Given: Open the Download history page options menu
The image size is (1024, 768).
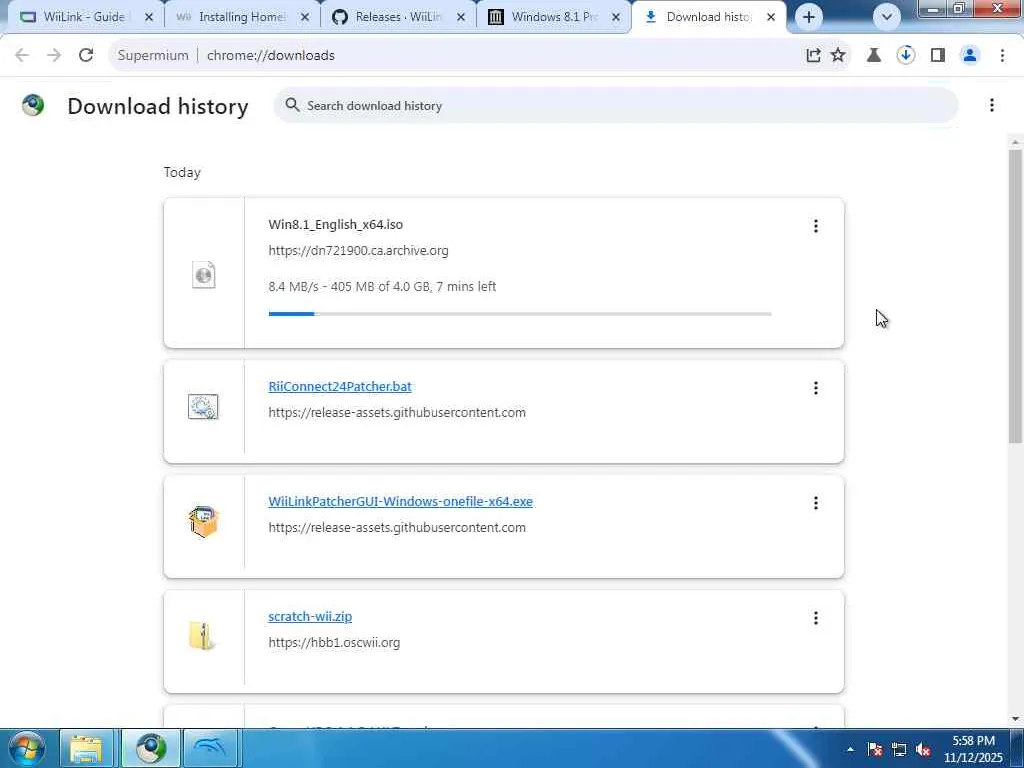Looking at the screenshot, I should (991, 105).
